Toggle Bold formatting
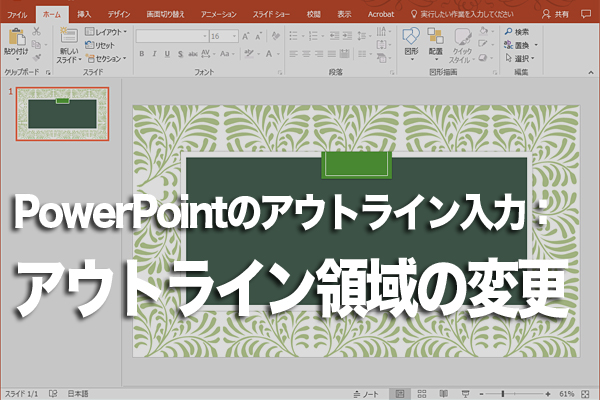600x400 pixels. tap(142, 54)
